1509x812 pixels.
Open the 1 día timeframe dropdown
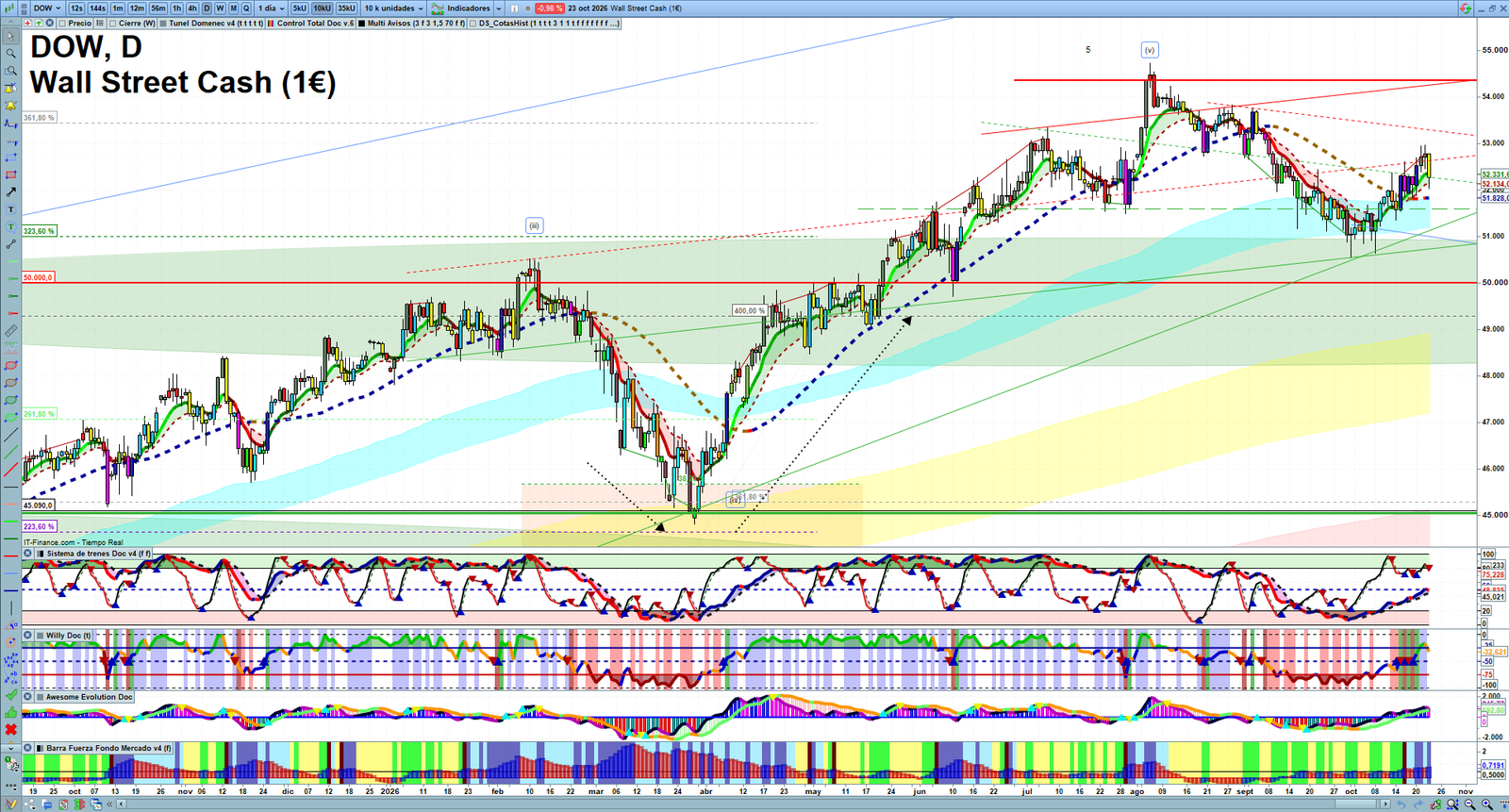[272, 8]
